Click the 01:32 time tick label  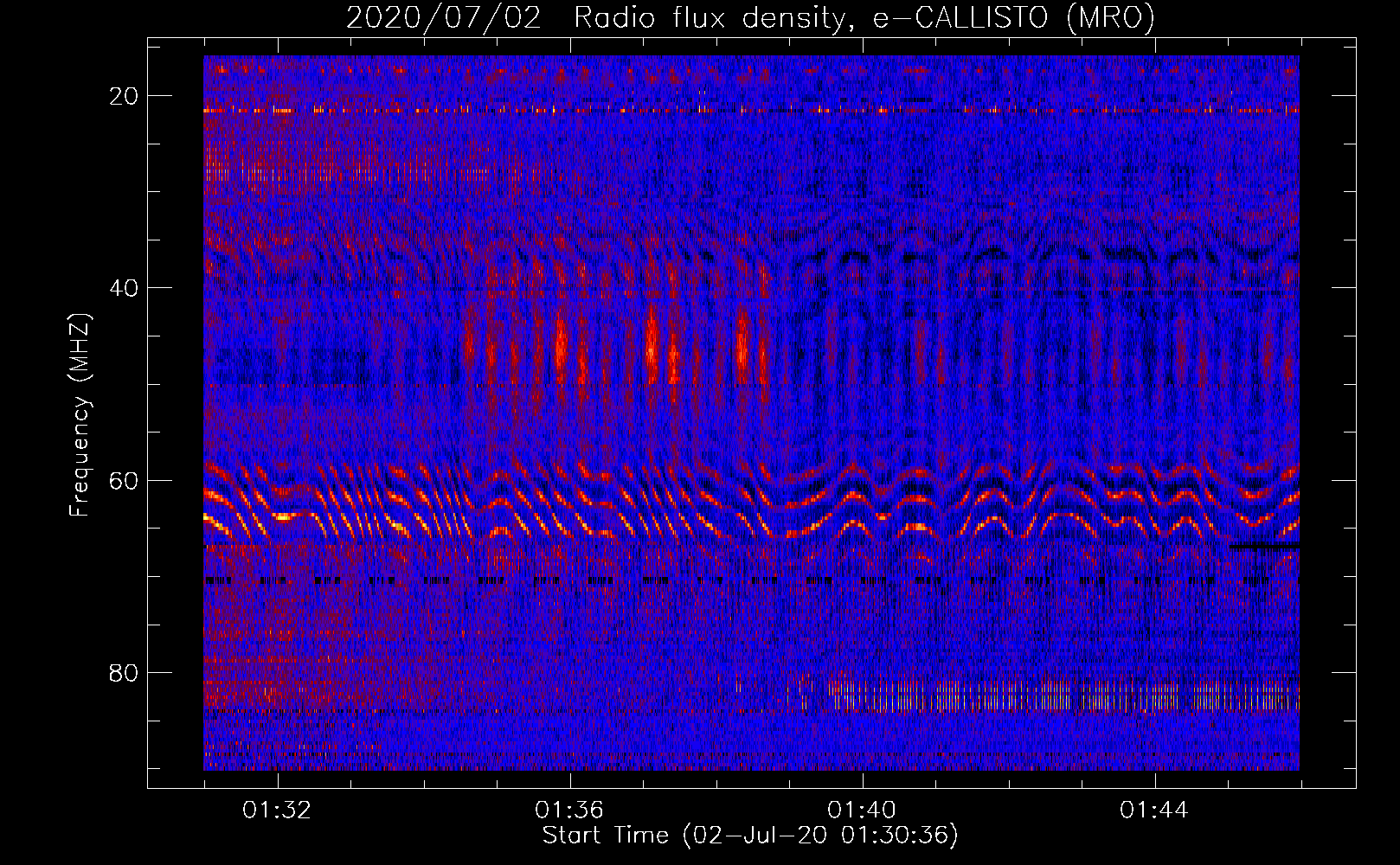coord(277,811)
